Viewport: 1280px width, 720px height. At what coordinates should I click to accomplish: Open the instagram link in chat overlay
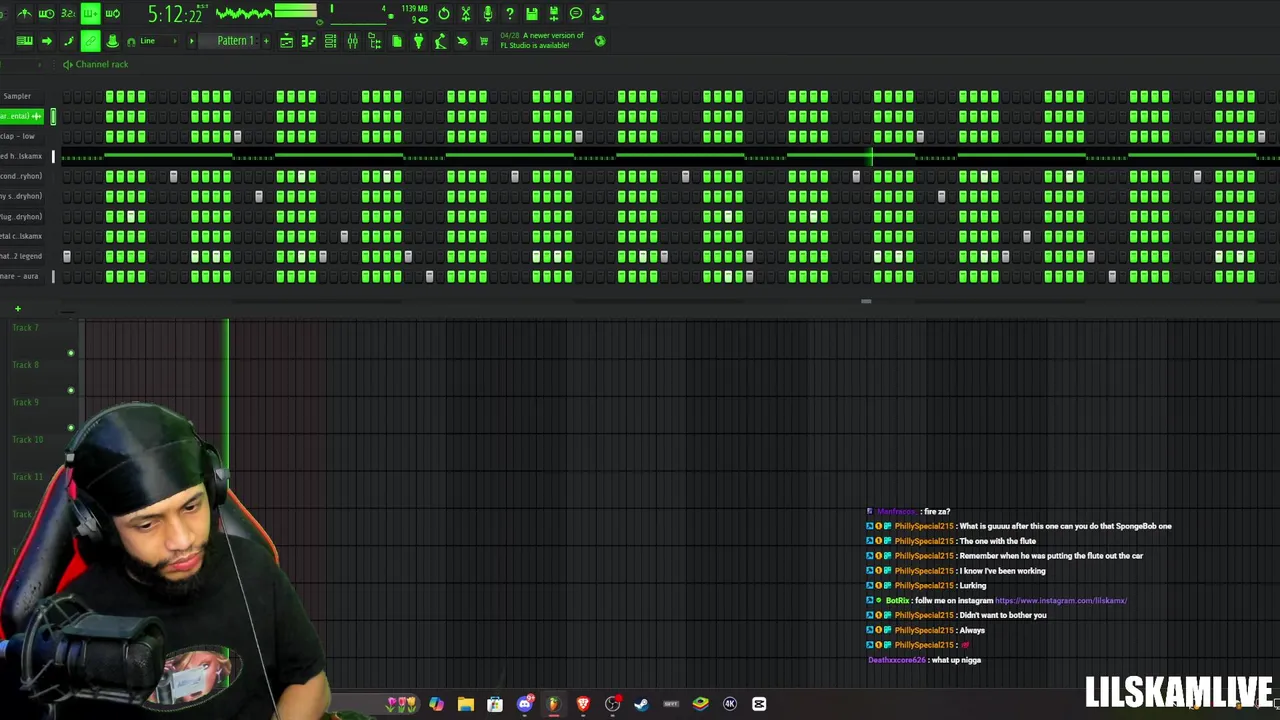(1061, 600)
